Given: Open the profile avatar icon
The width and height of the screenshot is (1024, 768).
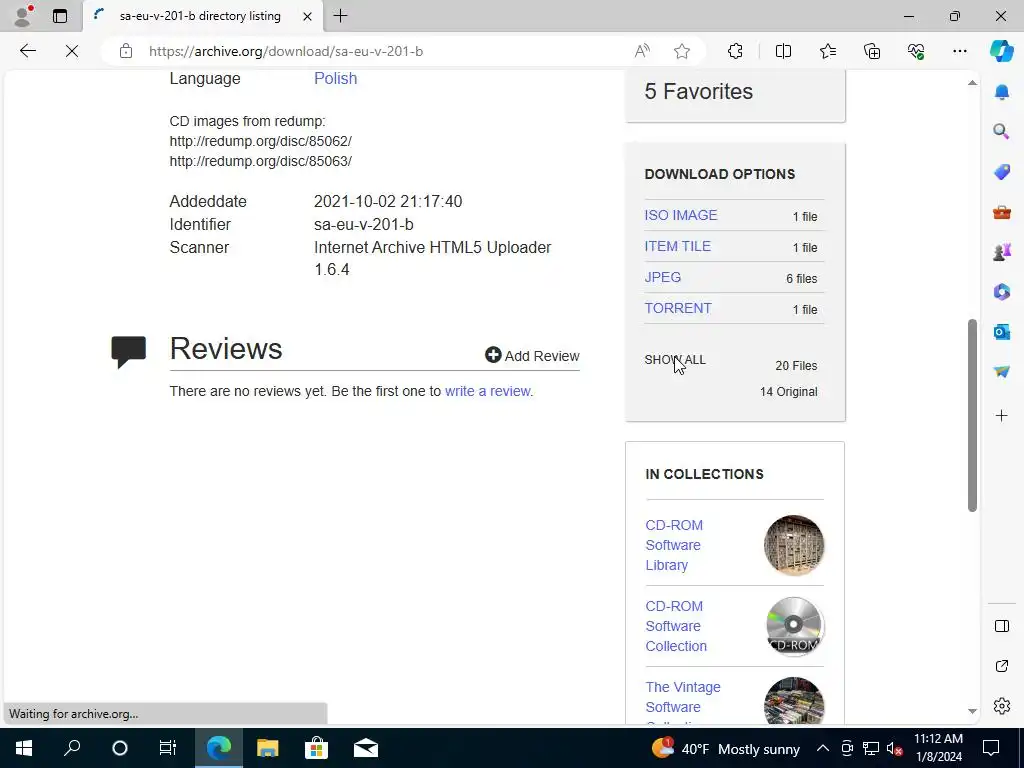Looking at the screenshot, I should coord(23,16).
